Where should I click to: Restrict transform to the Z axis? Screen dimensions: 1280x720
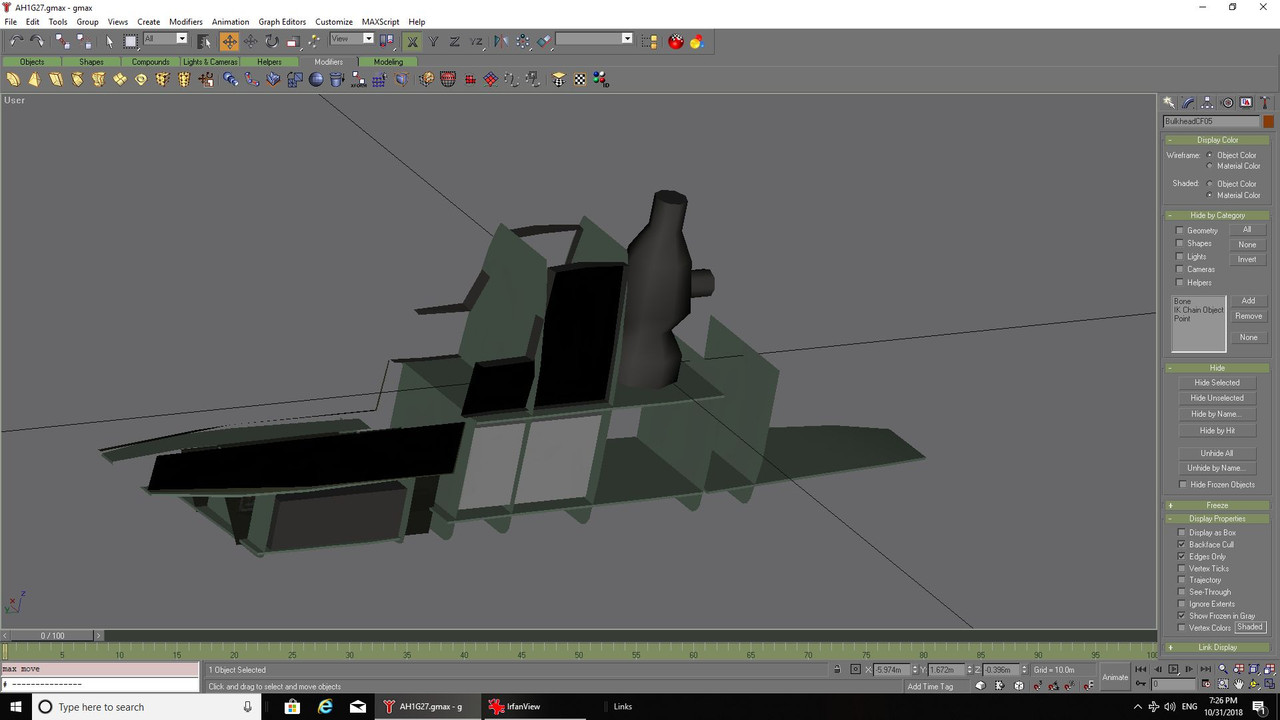click(454, 41)
